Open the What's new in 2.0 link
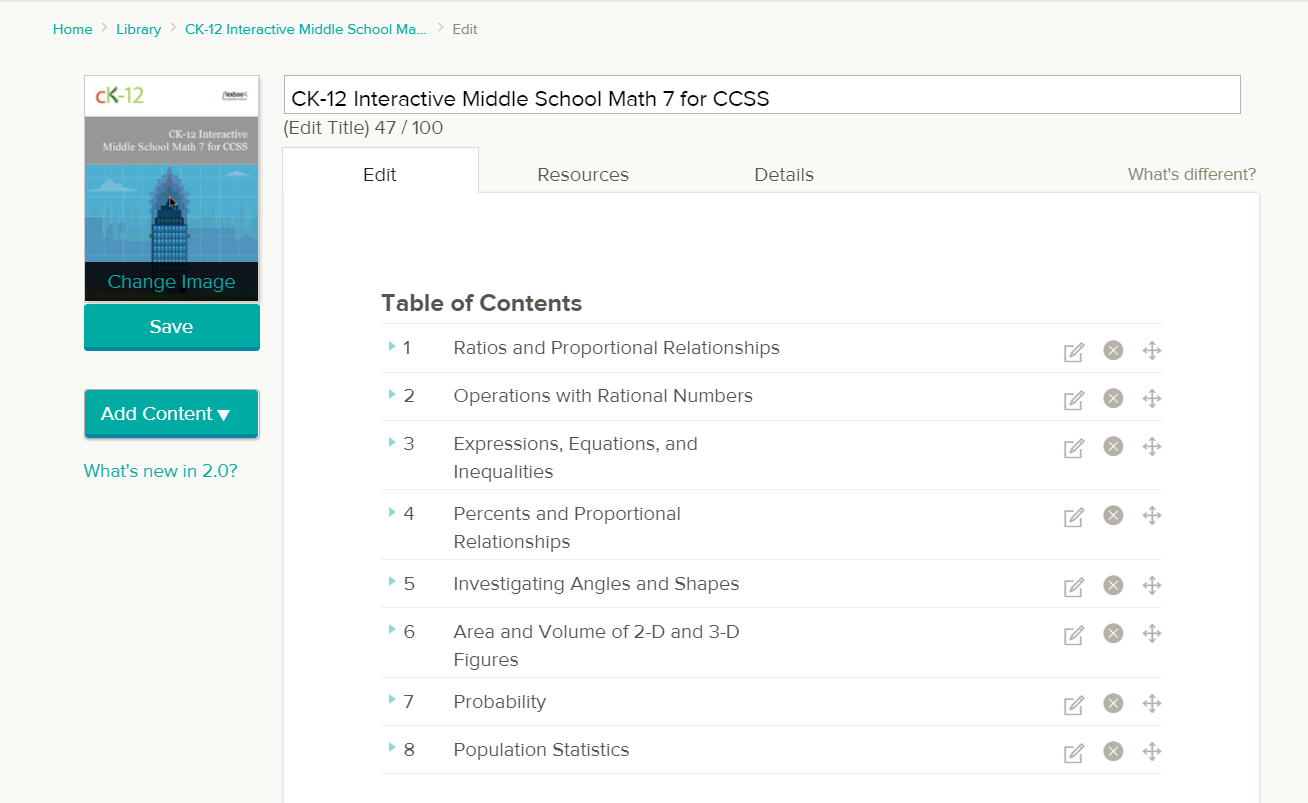This screenshot has width=1308, height=803. (x=160, y=470)
